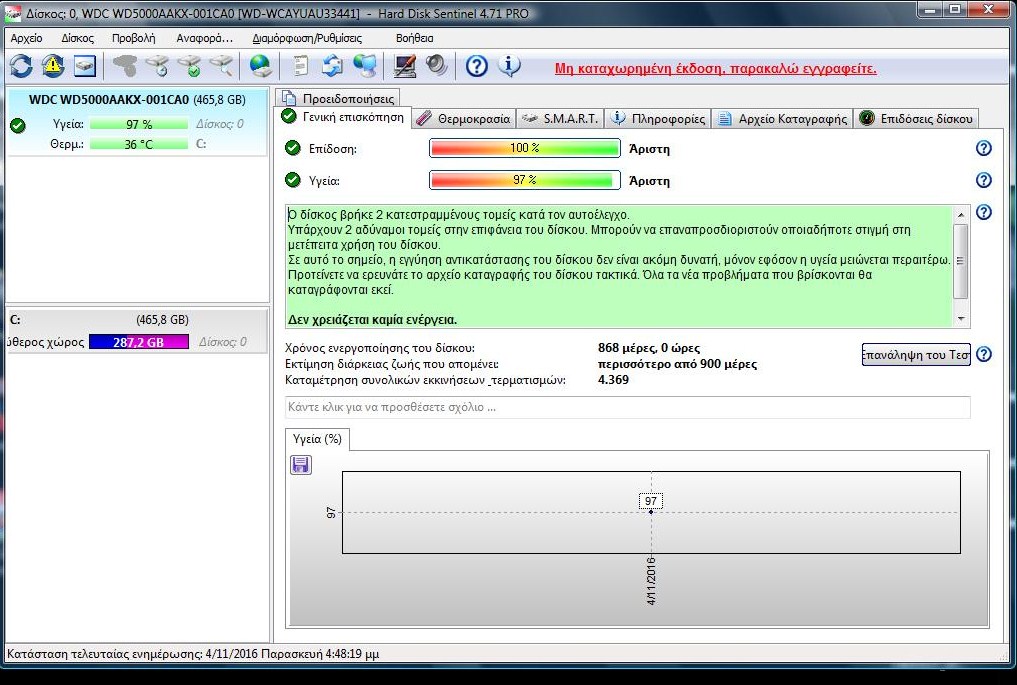
Task: Click the description box scroll up arrow
Action: 961,214
